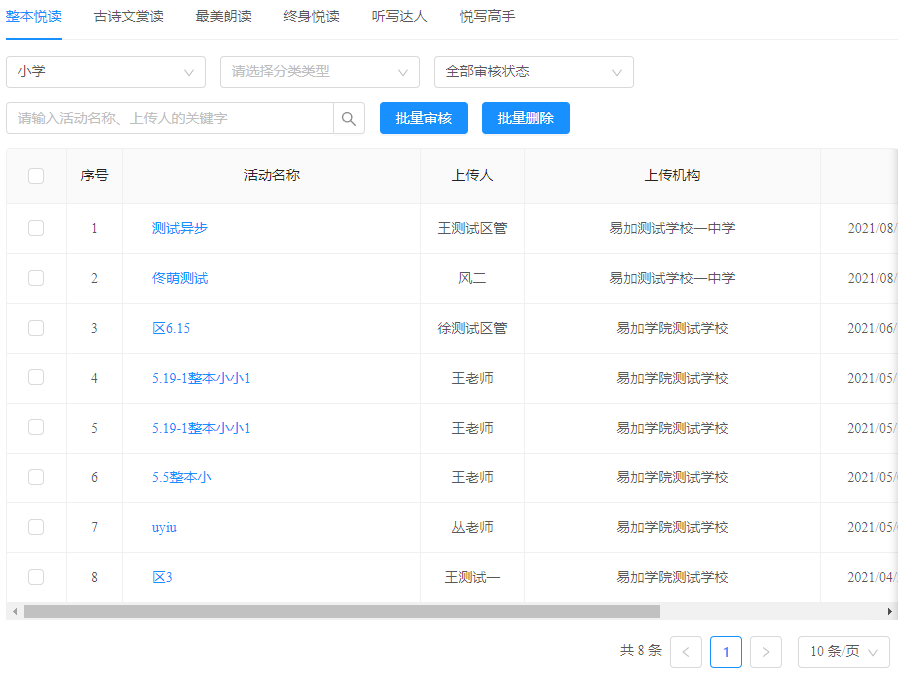Switch to the 听写达人 tab
This screenshot has height=677, width=903.
pos(400,17)
